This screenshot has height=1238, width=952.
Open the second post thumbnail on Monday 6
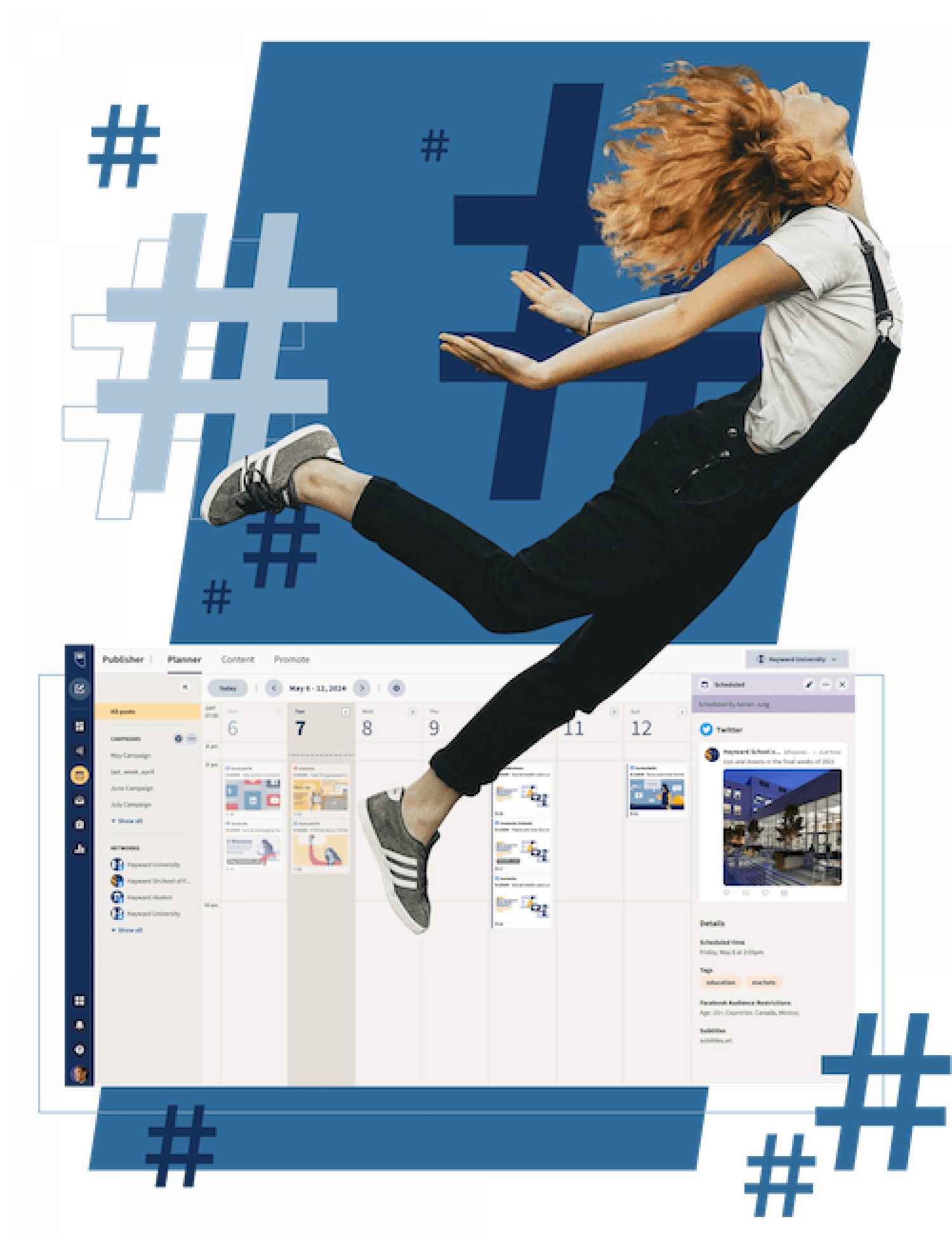click(253, 851)
